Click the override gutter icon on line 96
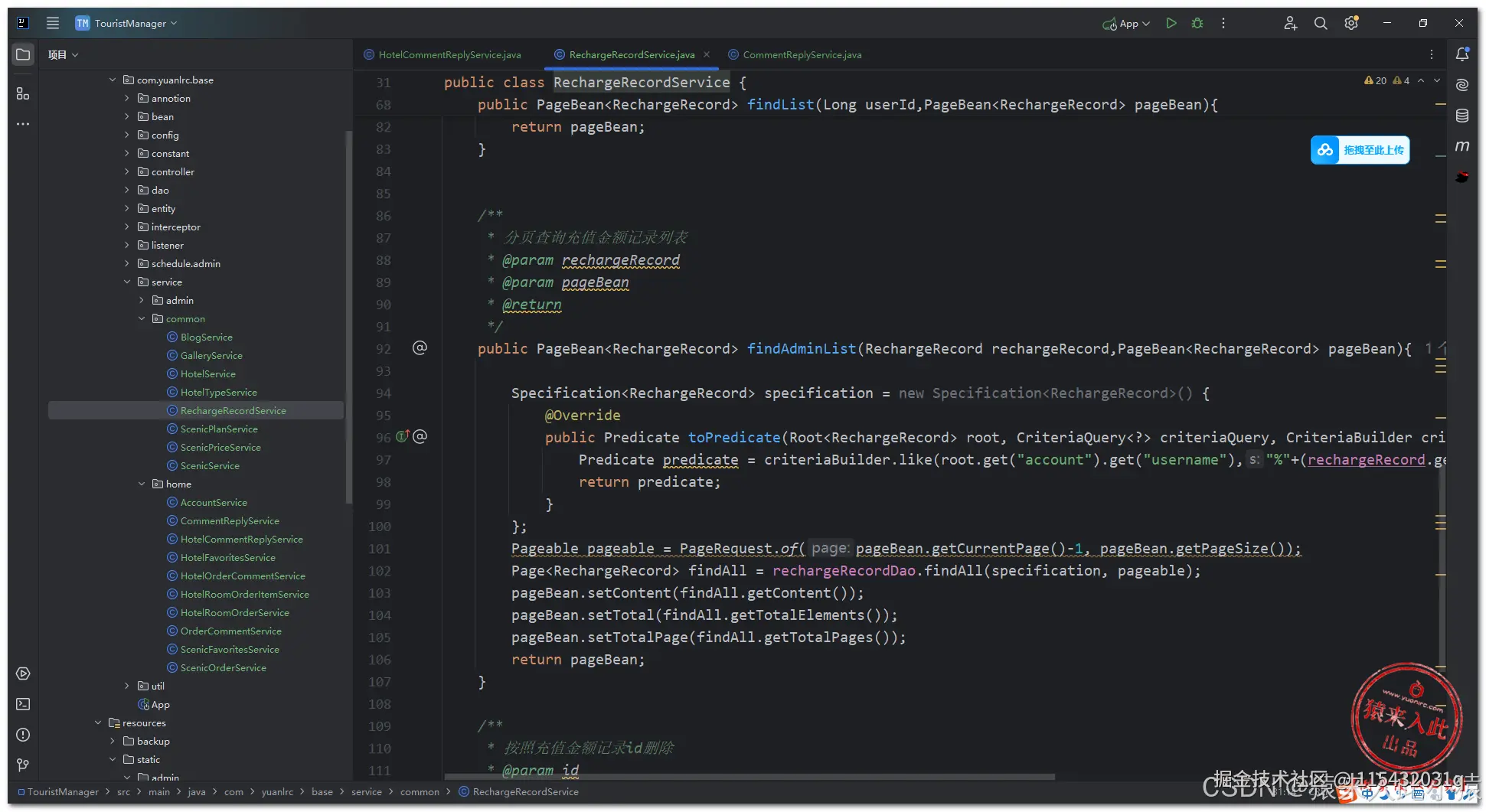The image size is (1486, 812). 403,437
